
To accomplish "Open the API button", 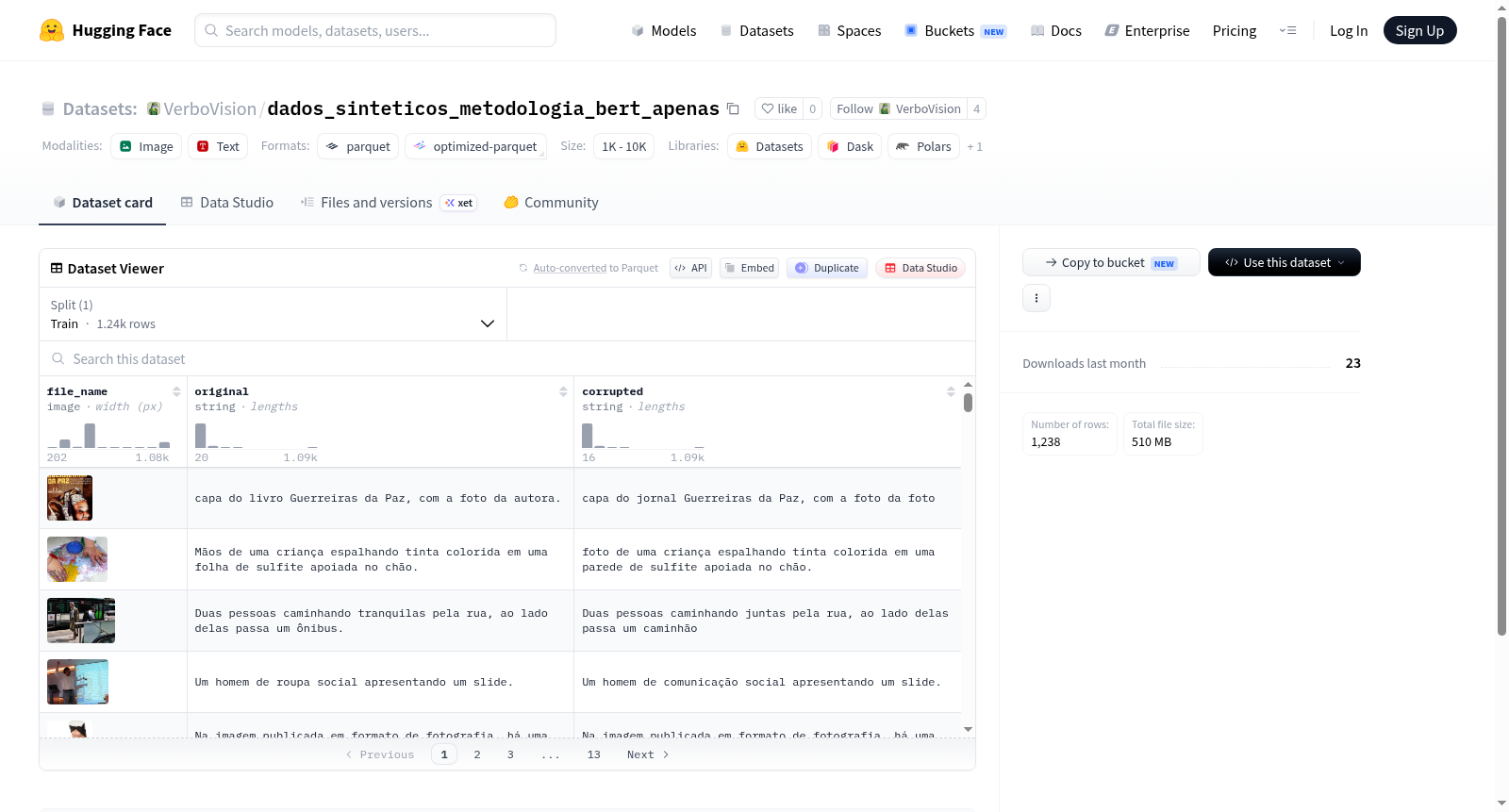I will click(x=690, y=268).
